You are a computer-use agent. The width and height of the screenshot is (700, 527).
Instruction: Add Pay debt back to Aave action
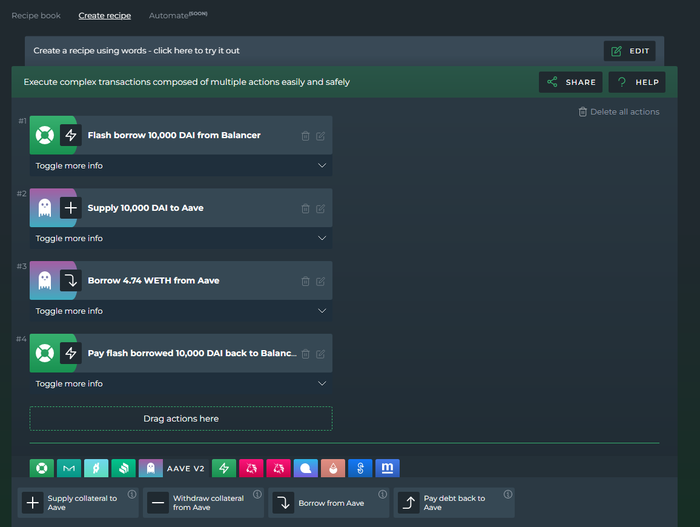[x=454, y=503]
